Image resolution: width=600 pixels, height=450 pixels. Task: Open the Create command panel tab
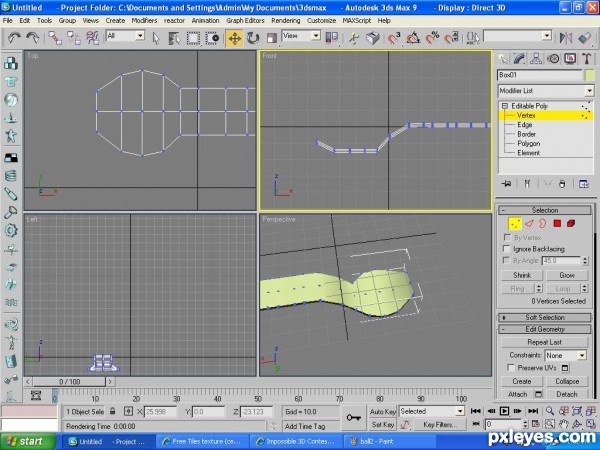502,59
